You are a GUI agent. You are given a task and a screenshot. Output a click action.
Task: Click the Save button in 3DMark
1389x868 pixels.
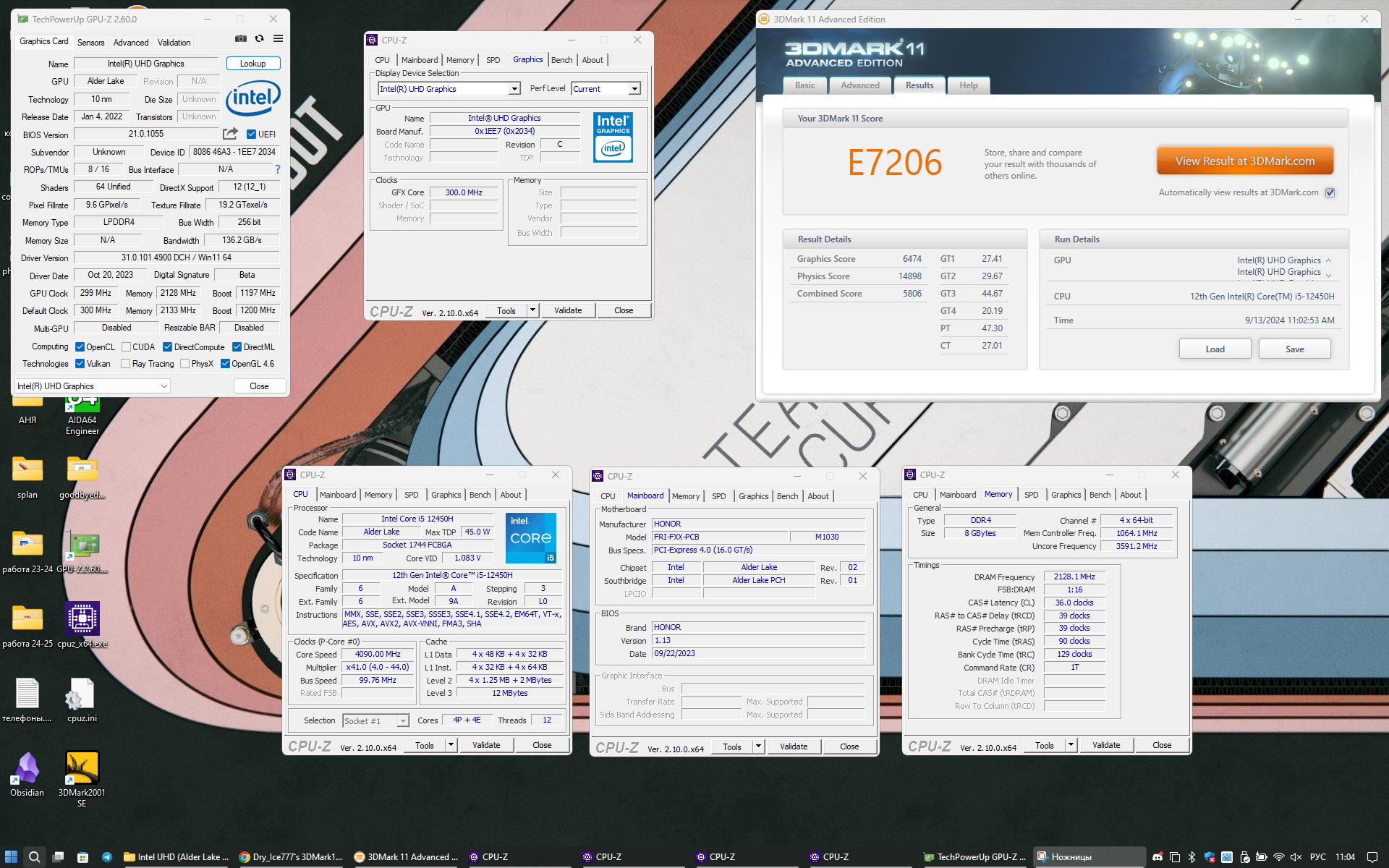[x=1295, y=349]
